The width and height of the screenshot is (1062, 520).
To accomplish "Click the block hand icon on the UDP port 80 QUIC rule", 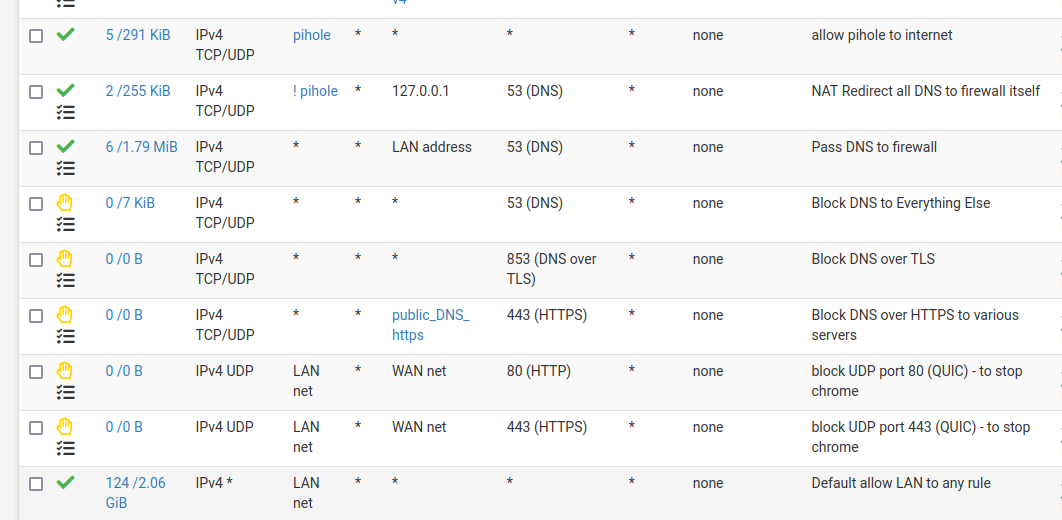I will pos(66,371).
